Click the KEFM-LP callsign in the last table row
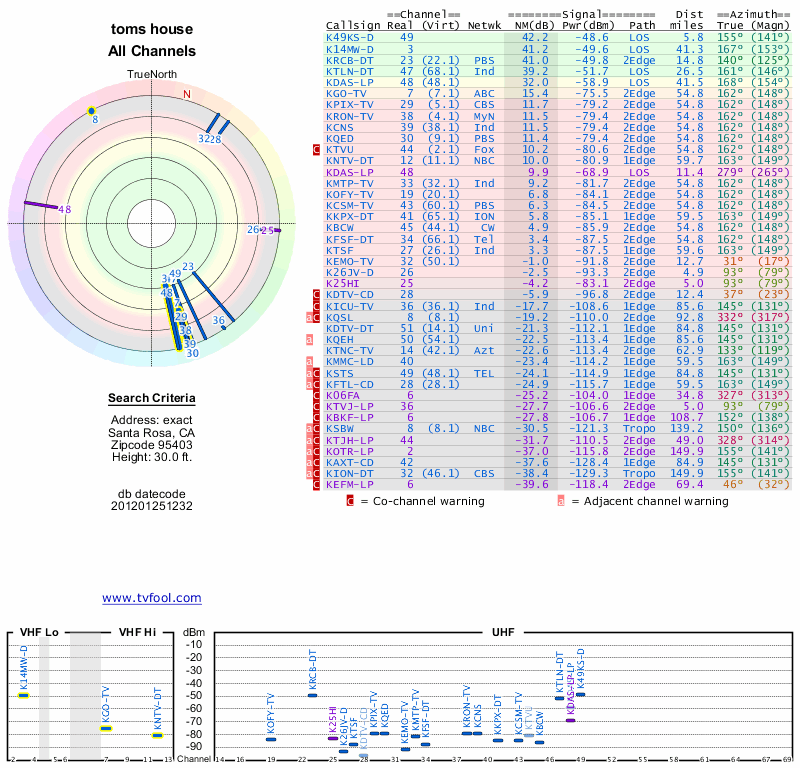 [350, 484]
